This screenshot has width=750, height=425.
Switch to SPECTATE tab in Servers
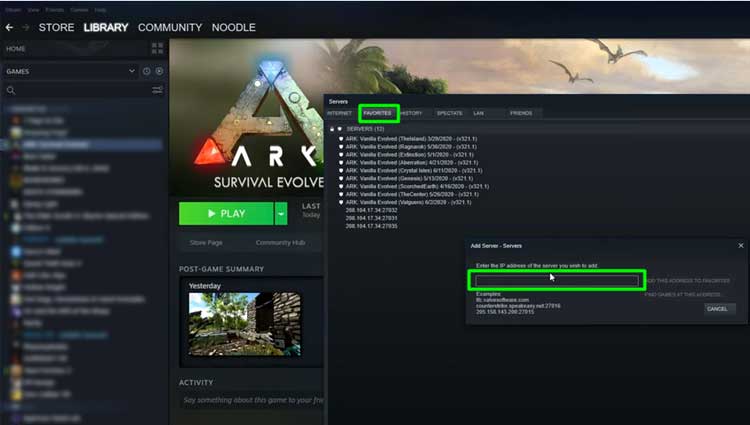pyautogui.click(x=450, y=113)
